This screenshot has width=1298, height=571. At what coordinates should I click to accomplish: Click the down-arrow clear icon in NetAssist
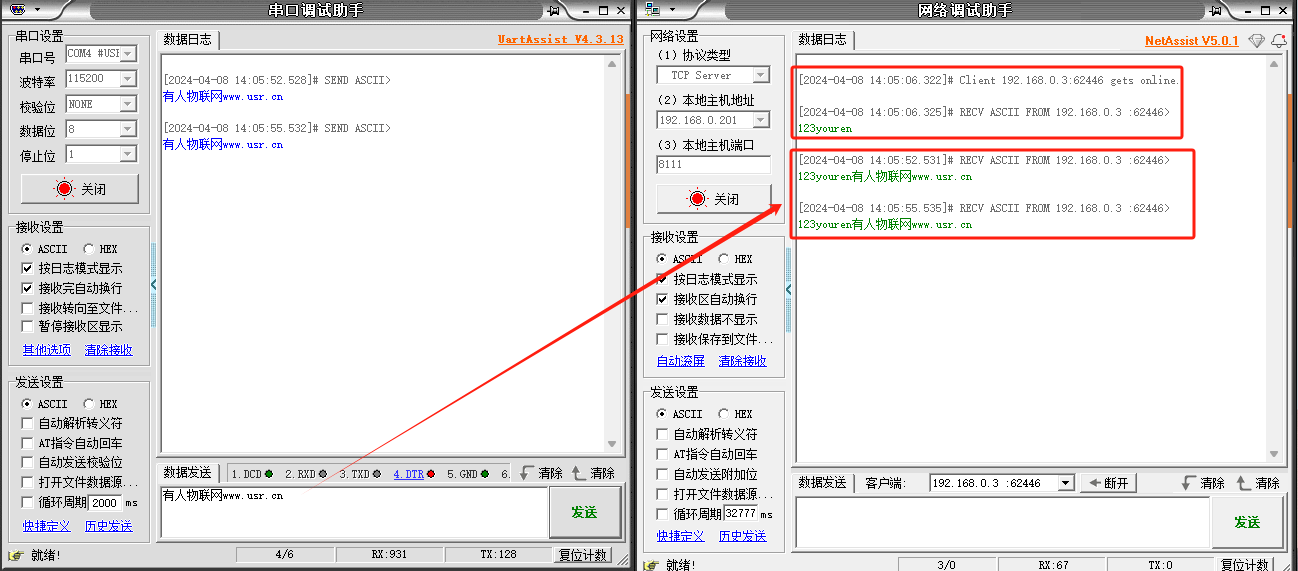click(1188, 483)
